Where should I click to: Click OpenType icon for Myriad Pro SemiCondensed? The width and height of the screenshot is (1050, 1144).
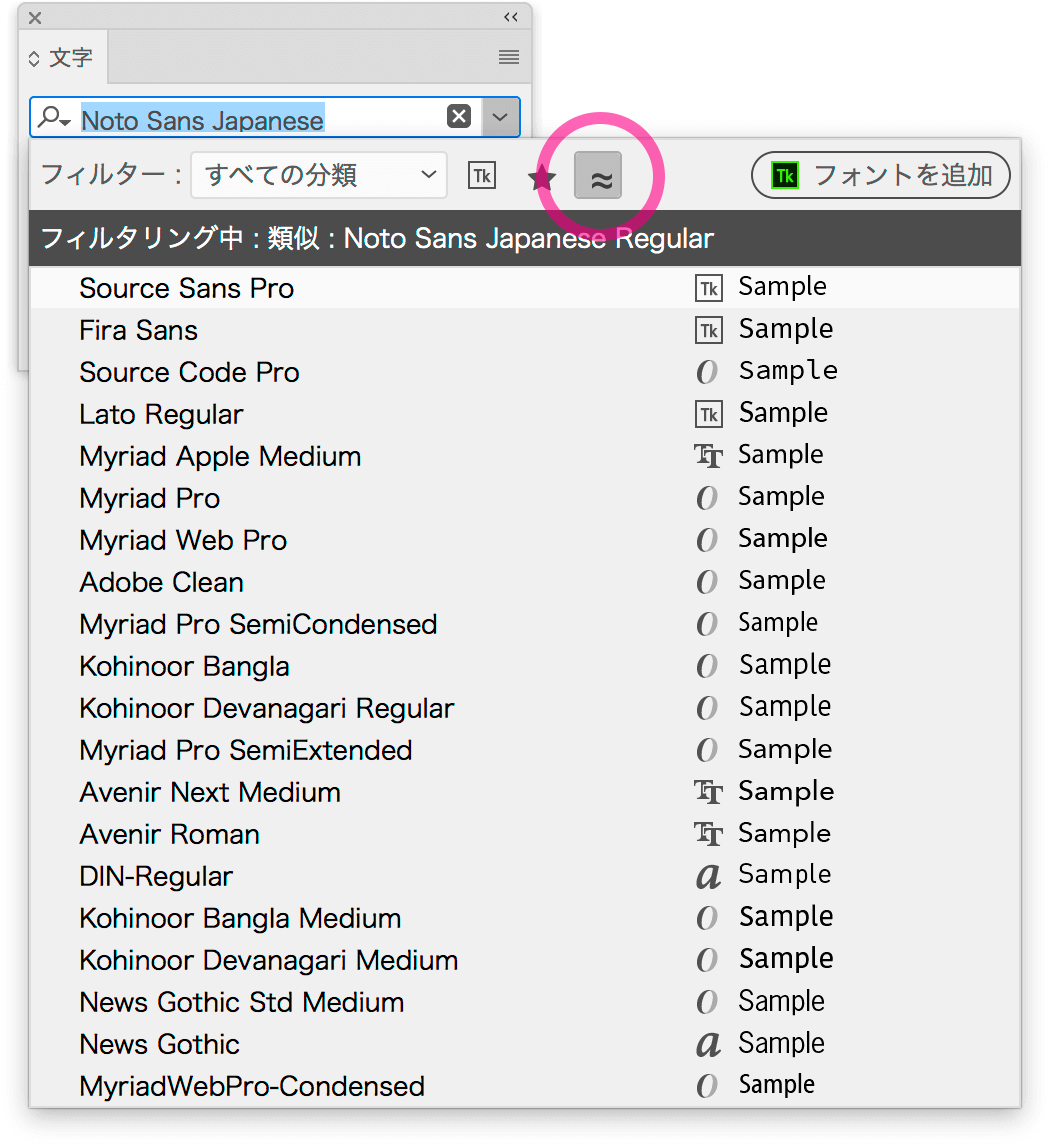(x=707, y=624)
